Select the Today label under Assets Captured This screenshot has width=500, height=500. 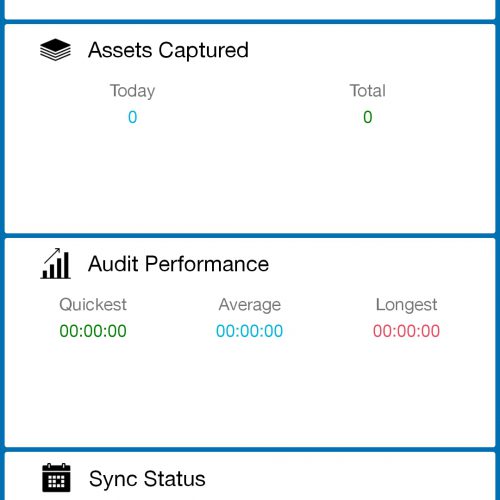pos(133,91)
